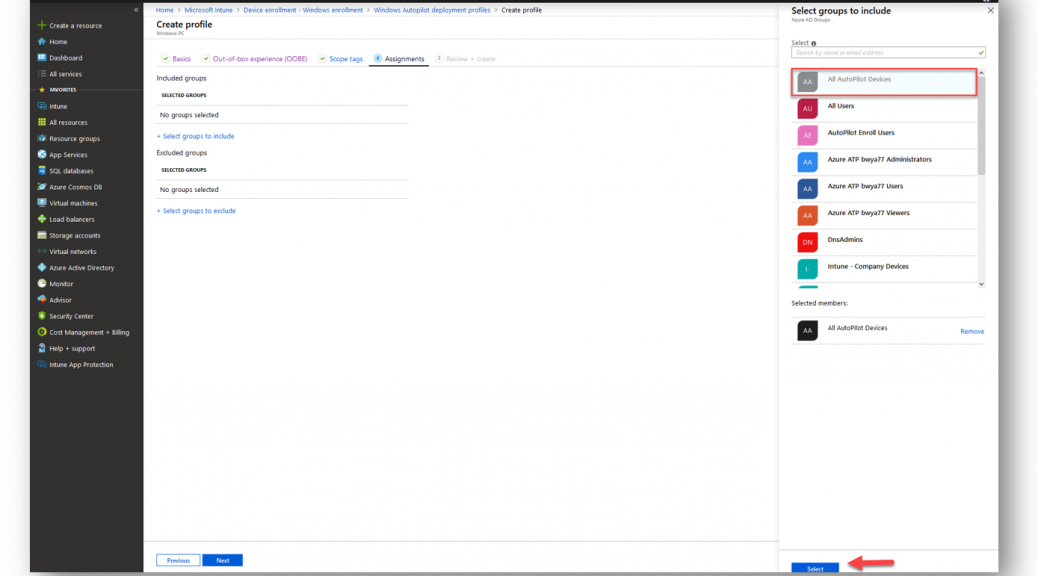Open the SQL databases icon
Image resolution: width=1038 pixels, height=576 pixels.
[x=42, y=170]
